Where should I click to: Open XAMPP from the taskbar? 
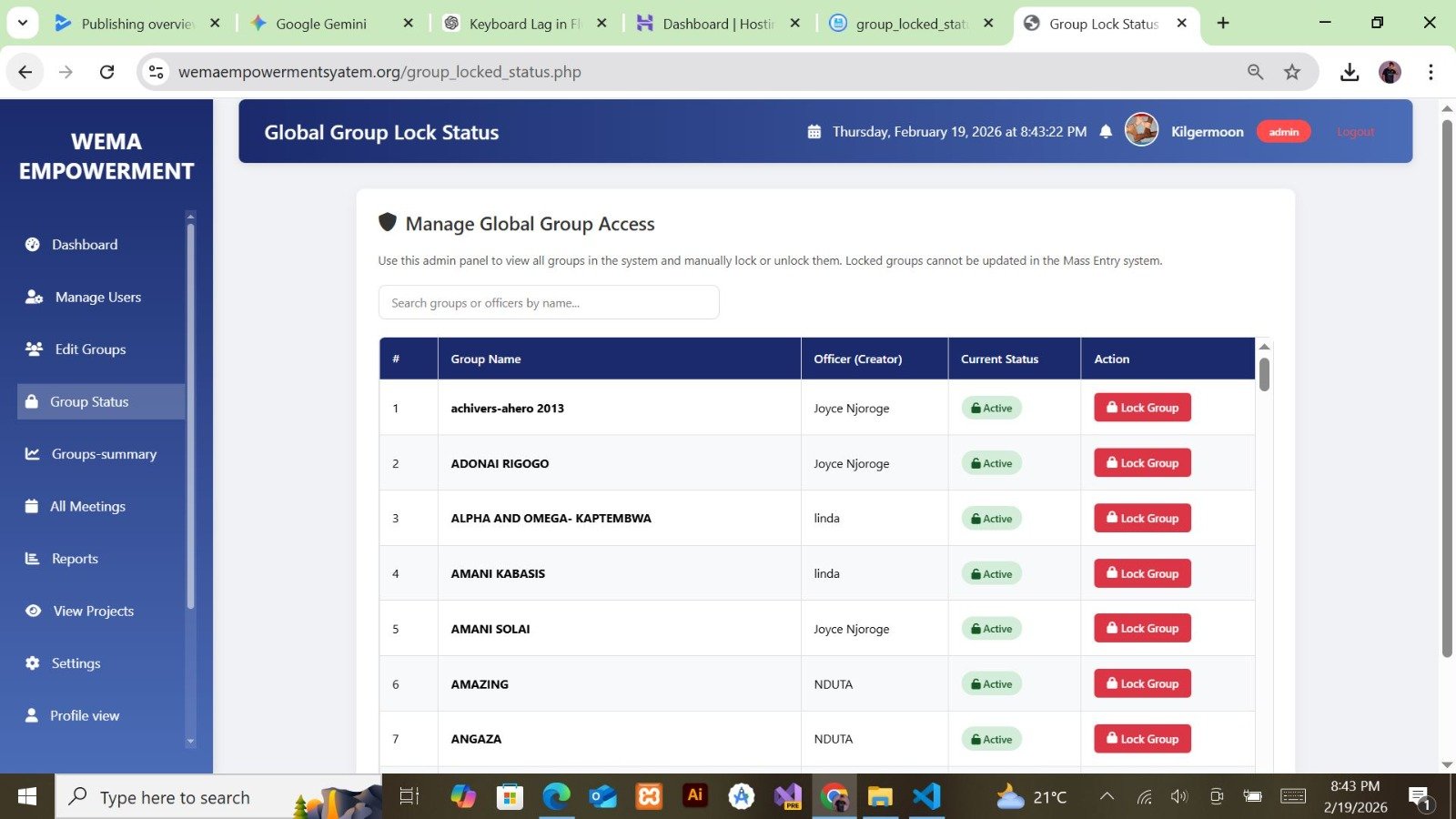click(649, 796)
